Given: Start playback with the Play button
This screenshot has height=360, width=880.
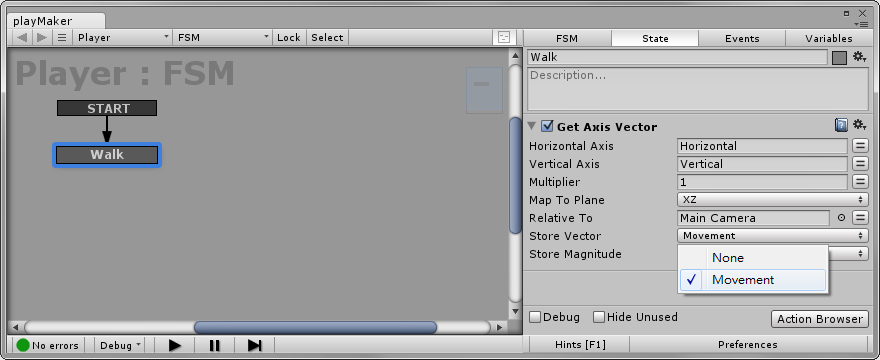Looking at the screenshot, I should pos(175,345).
